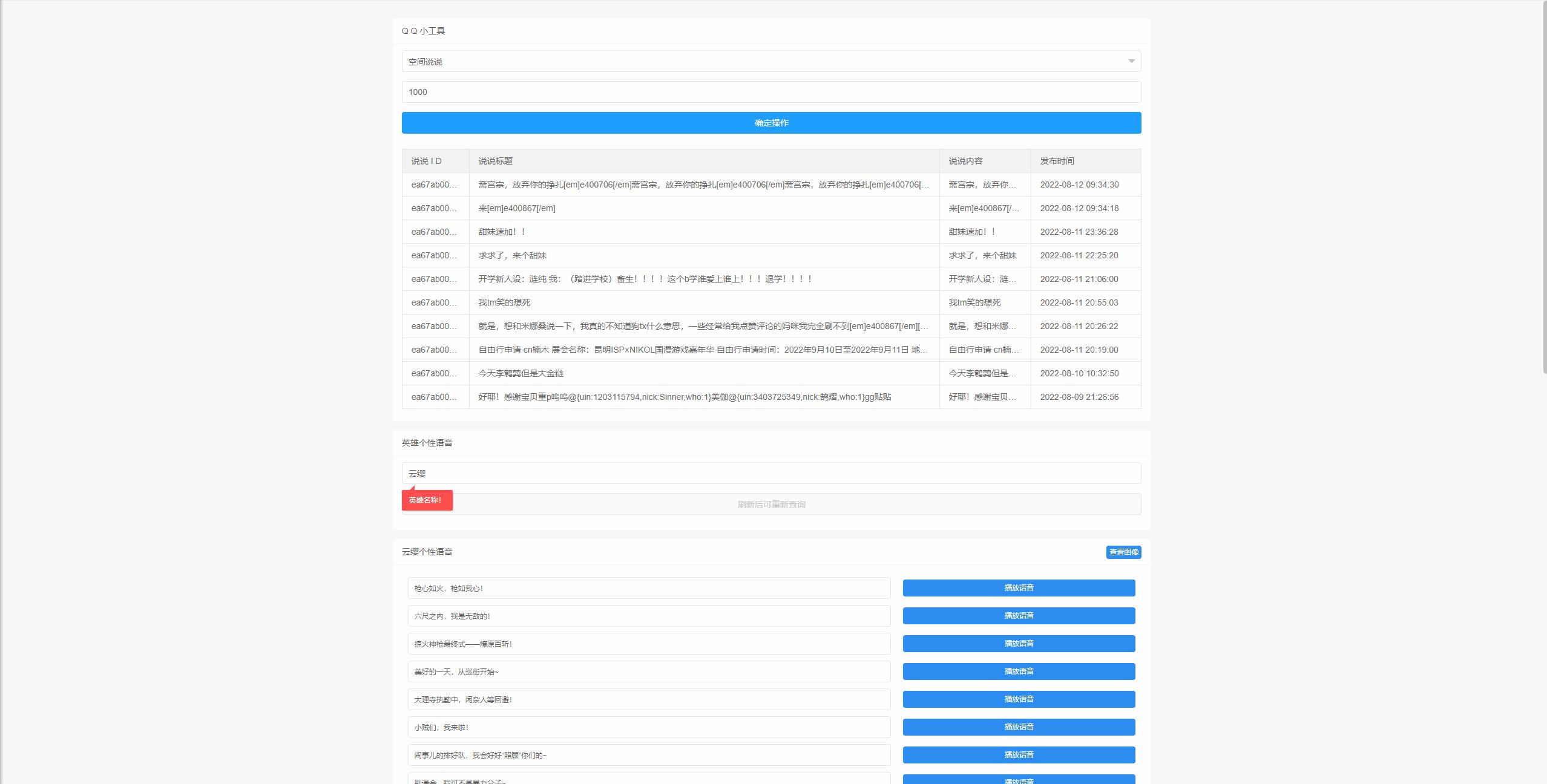Image resolution: width=1547 pixels, height=784 pixels.
Task: Edit the 1000 count input field
Action: (x=771, y=92)
